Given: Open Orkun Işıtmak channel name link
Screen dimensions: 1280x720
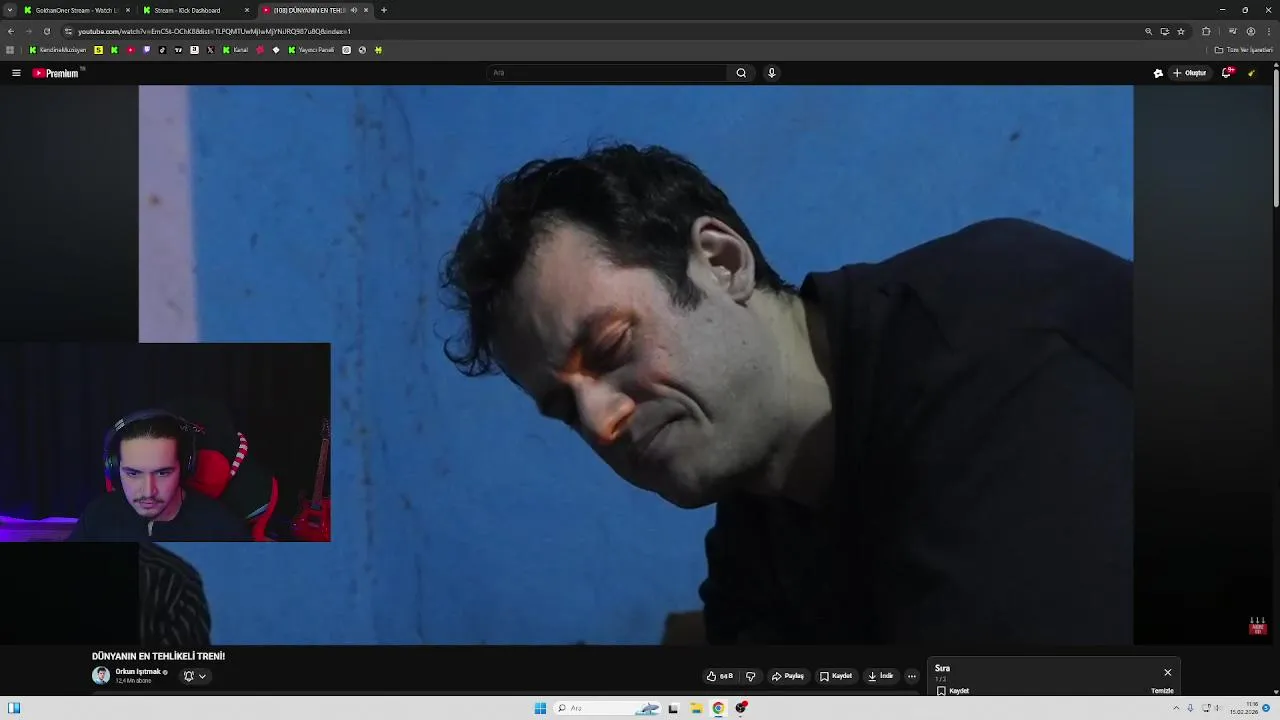Looking at the screenshot, I should [138, 672].
